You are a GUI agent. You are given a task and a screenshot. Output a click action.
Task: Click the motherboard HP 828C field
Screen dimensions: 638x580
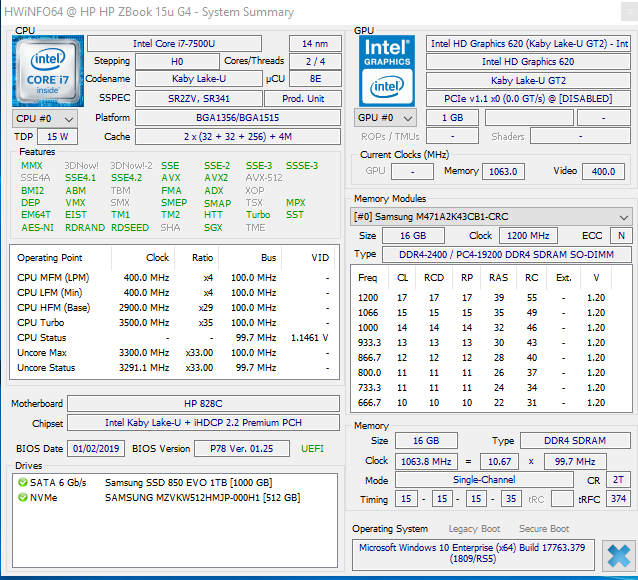click(203, 404)
